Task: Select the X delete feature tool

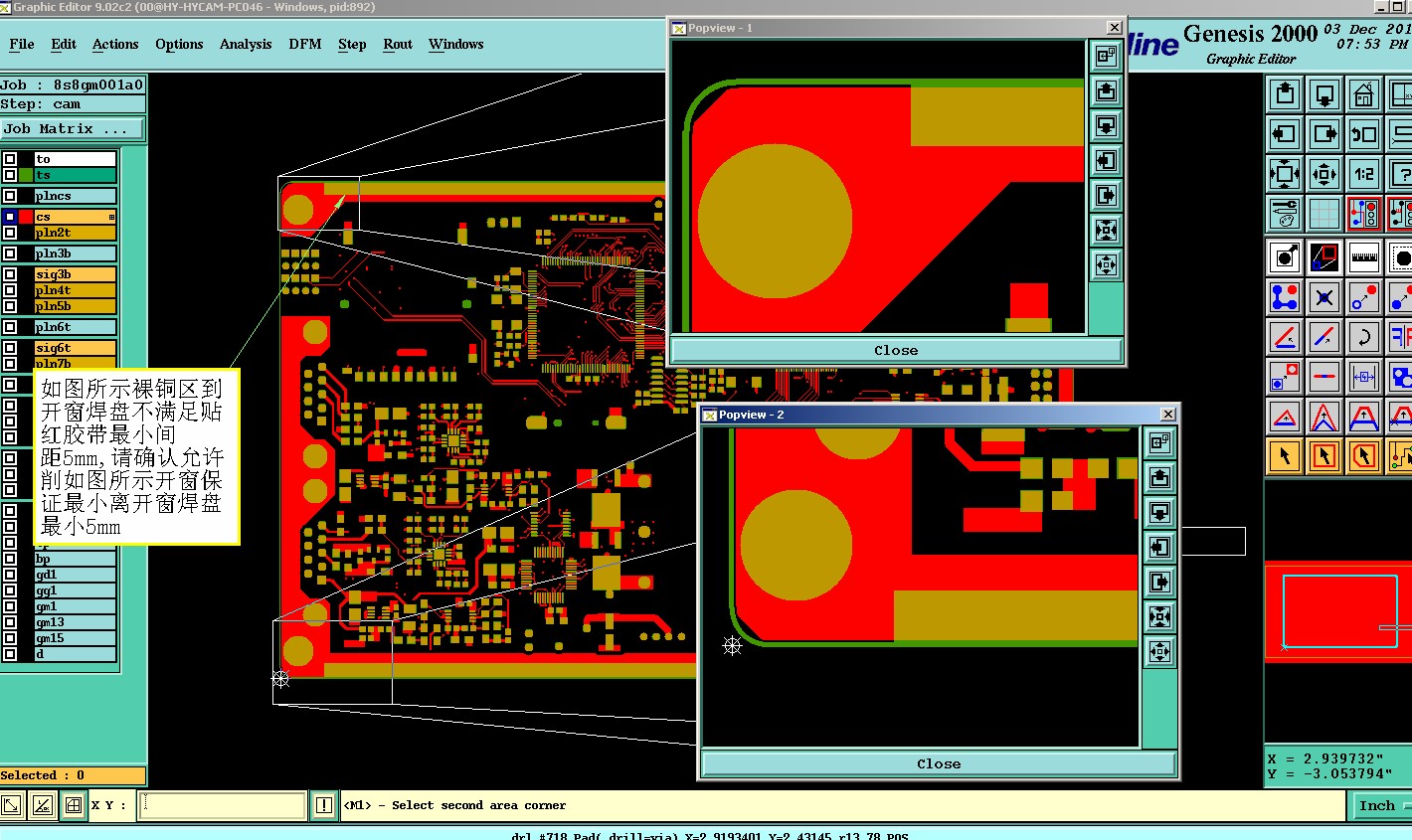Action: (1324, 297)
